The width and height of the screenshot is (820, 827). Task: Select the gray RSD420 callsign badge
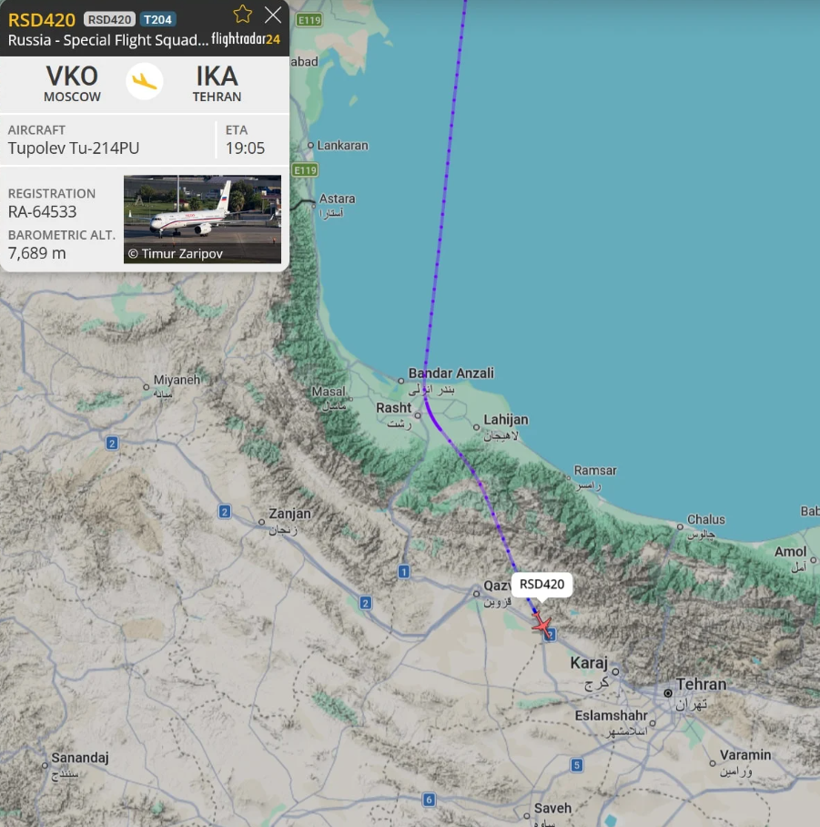point(109,20)
